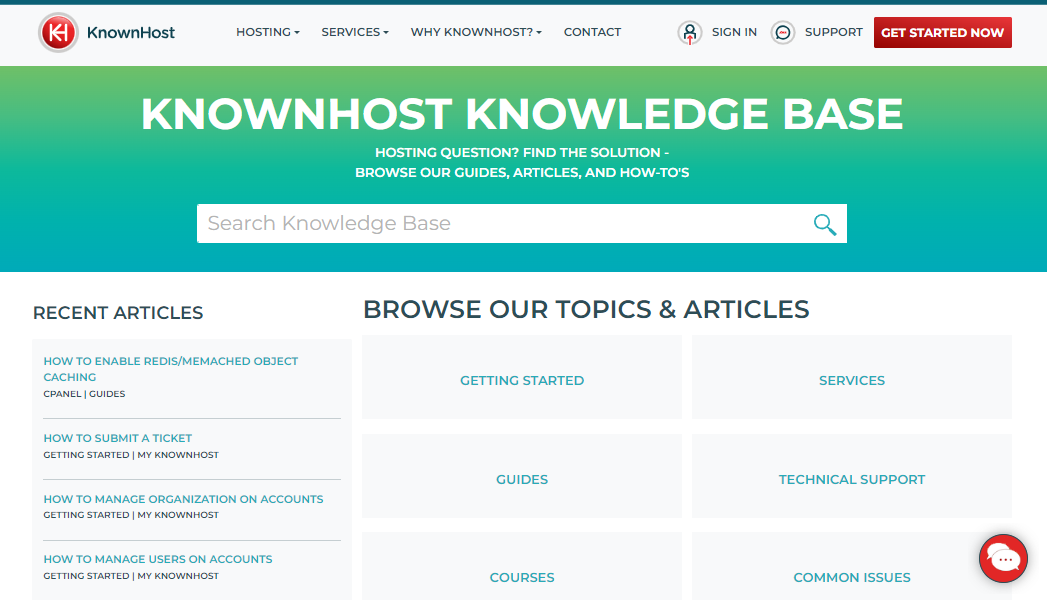This screenshot has width=1047, height=600.
Task: Open How to Enable Redis/Memached Object Caching article
Action: [170, 369]
